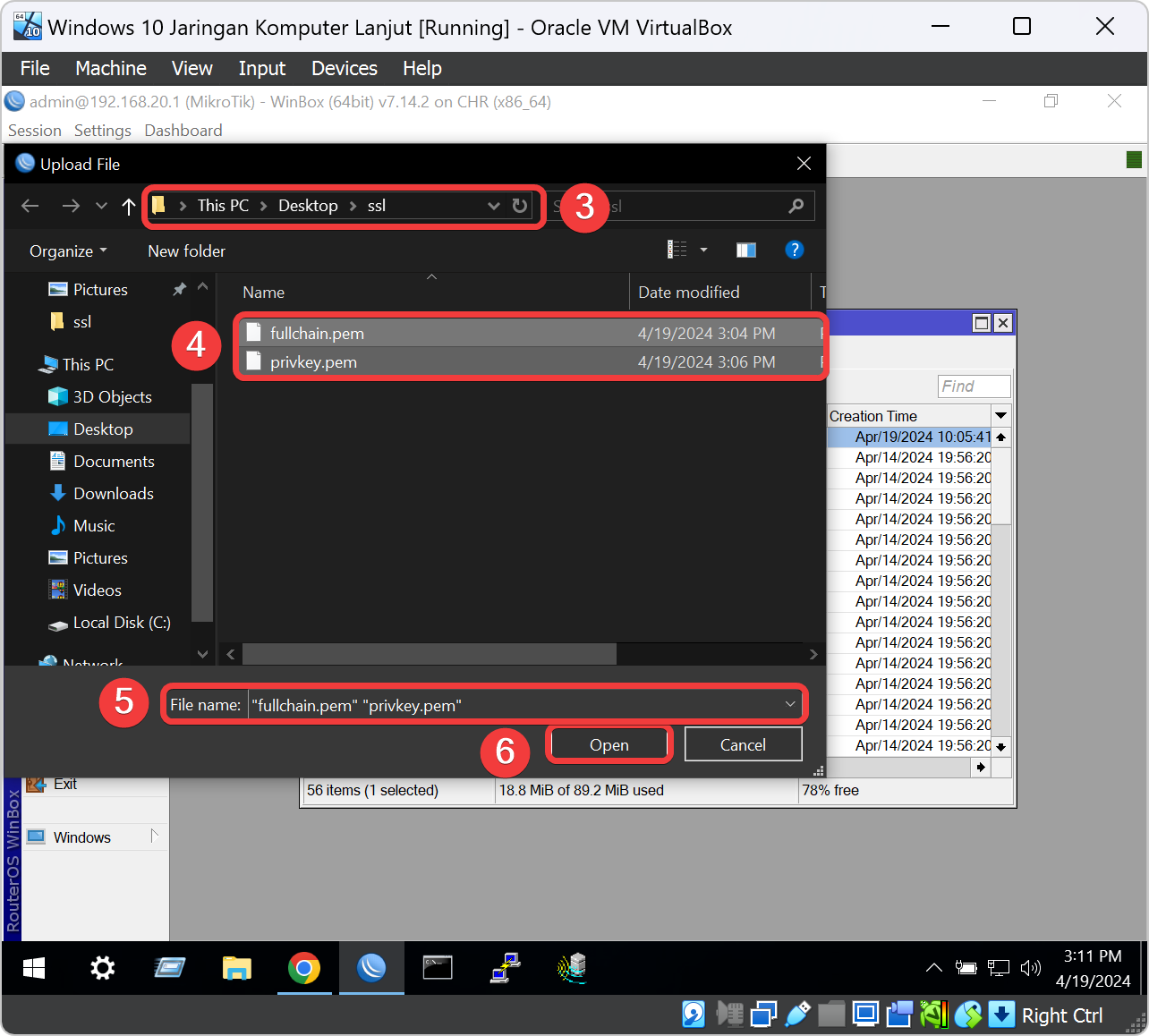Expand the File name dropdown

[x=790, y=705]
